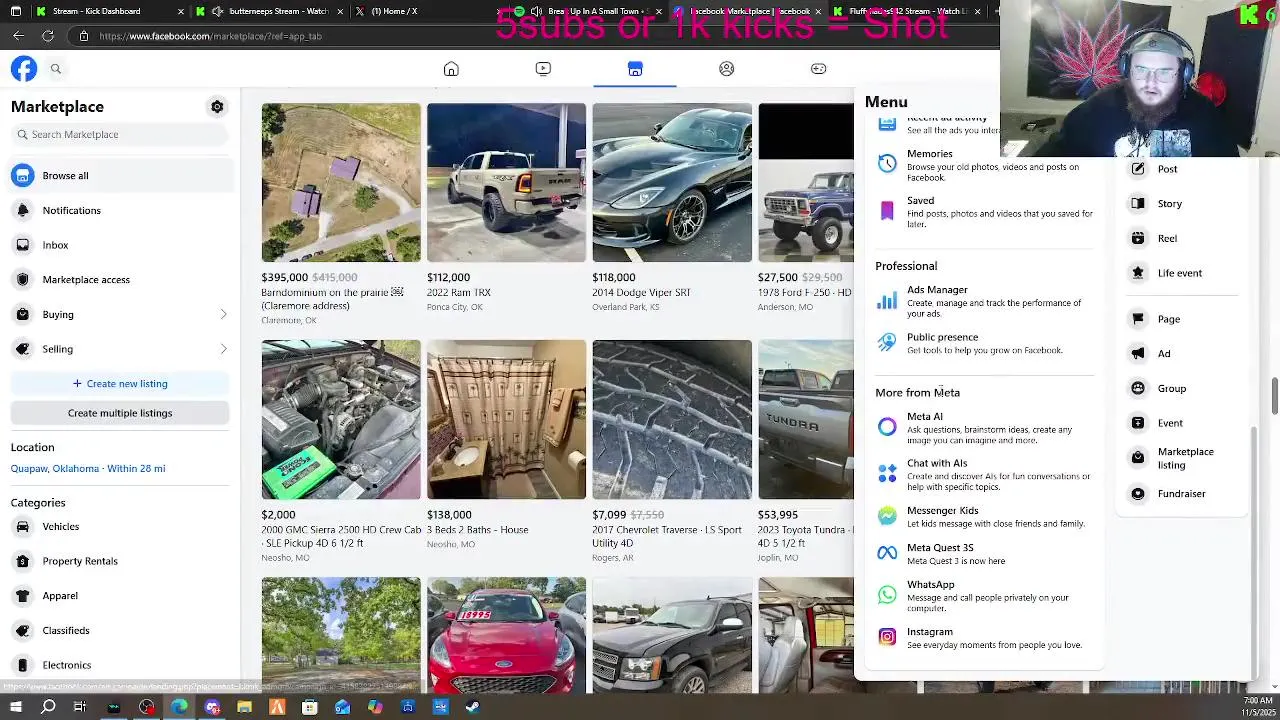Expand the Buying section
Image resolution: width=1280 pixels, height=720 pixels.
tap(120, 314)
